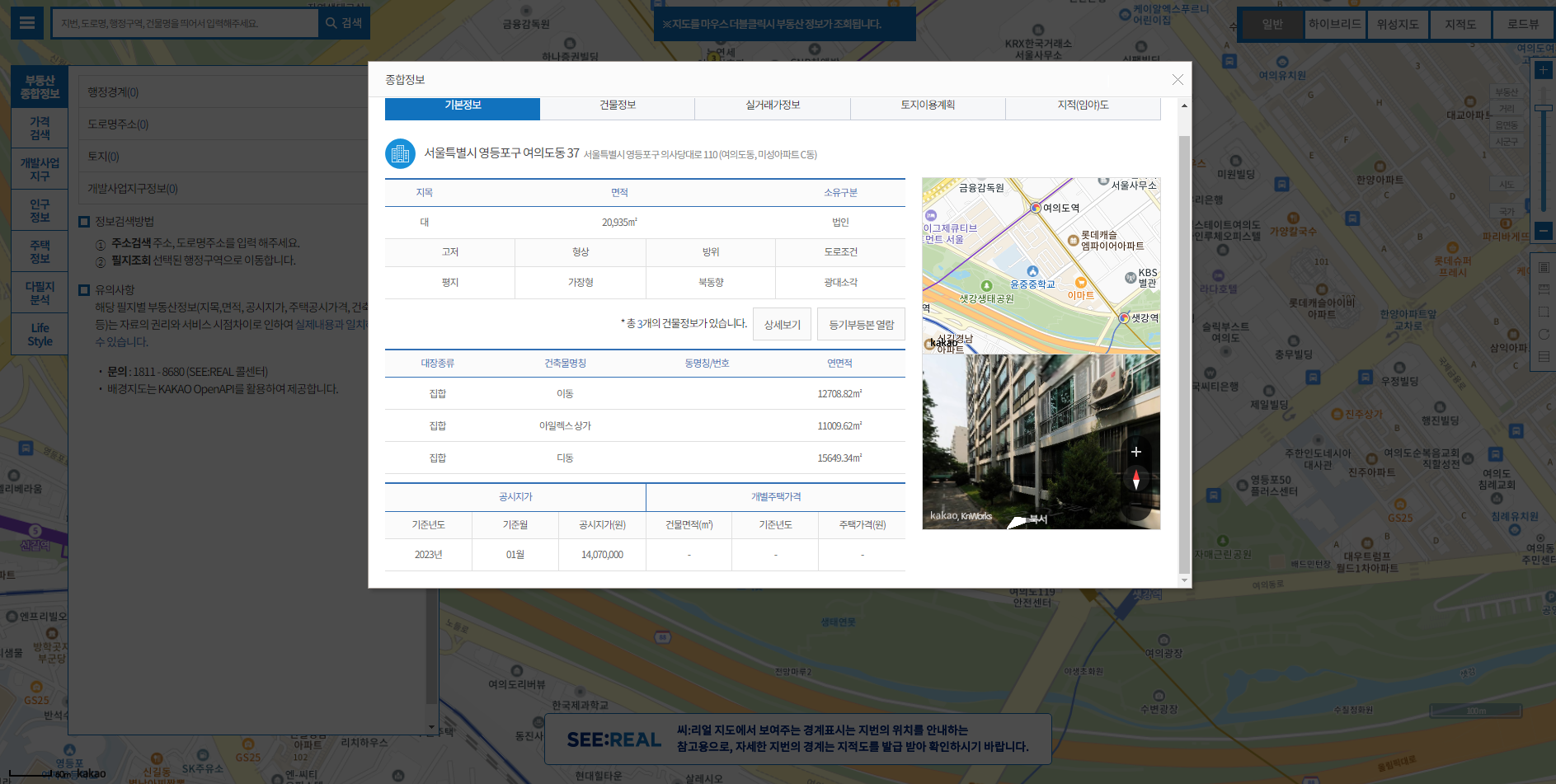Click the refresh/reset map icon
Image resolution: width=1556 pixels, height=784 pixels.
[1544, 334]
